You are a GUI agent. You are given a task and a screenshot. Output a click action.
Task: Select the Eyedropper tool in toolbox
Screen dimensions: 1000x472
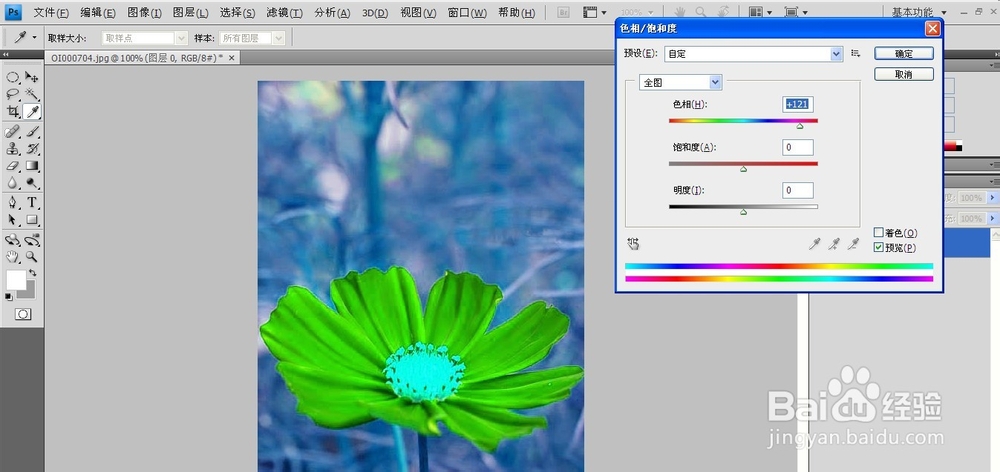pos(31,112)
